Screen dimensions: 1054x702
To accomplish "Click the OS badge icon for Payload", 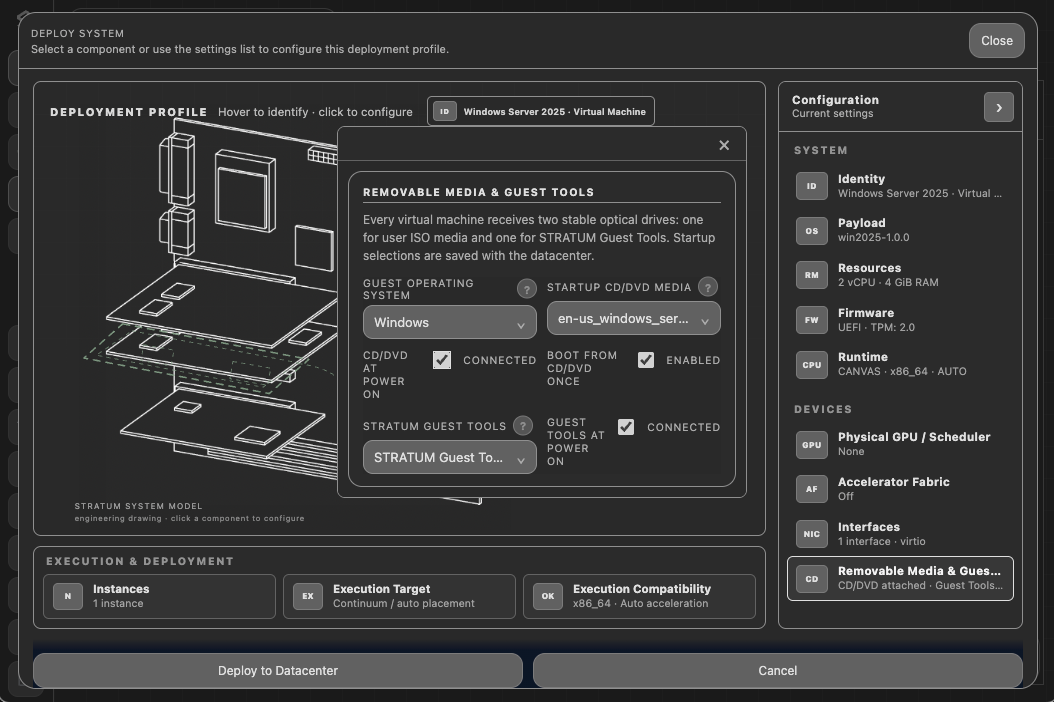I will tap(811, 231).
